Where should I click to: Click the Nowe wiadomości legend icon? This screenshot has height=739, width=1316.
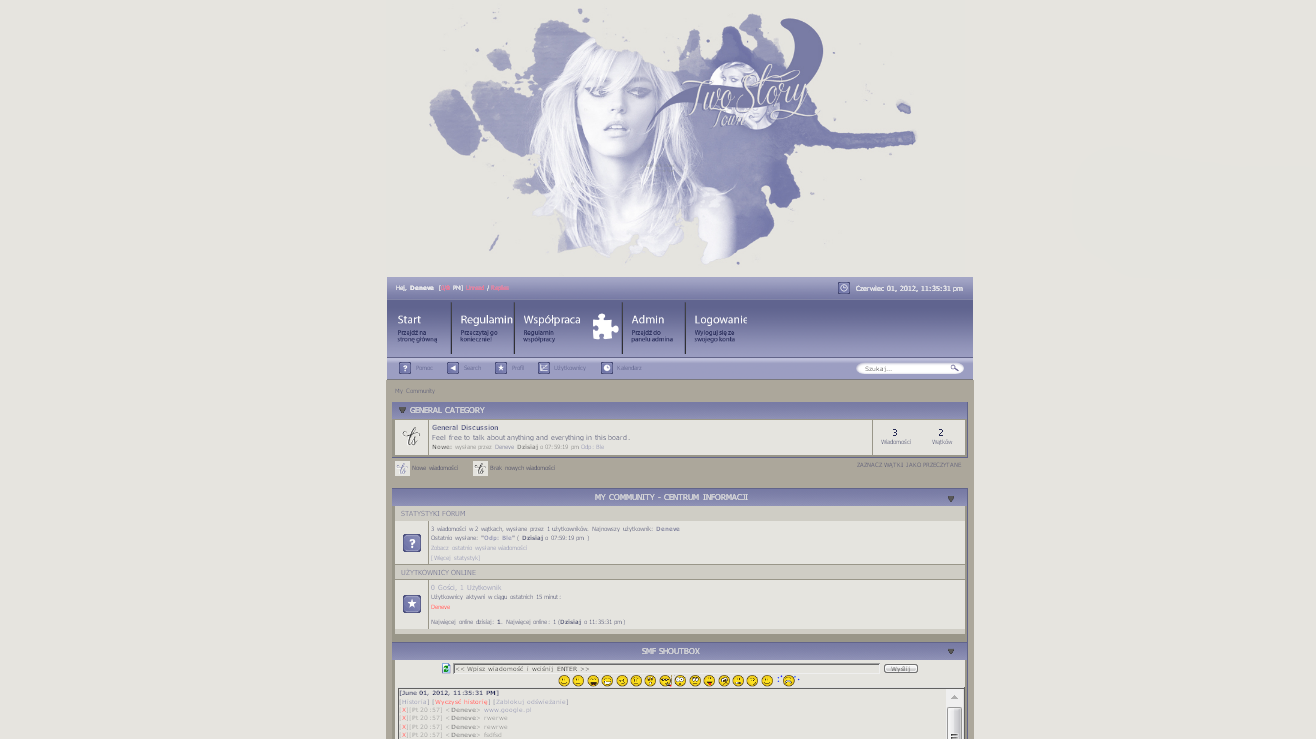(x=402, y=468)
